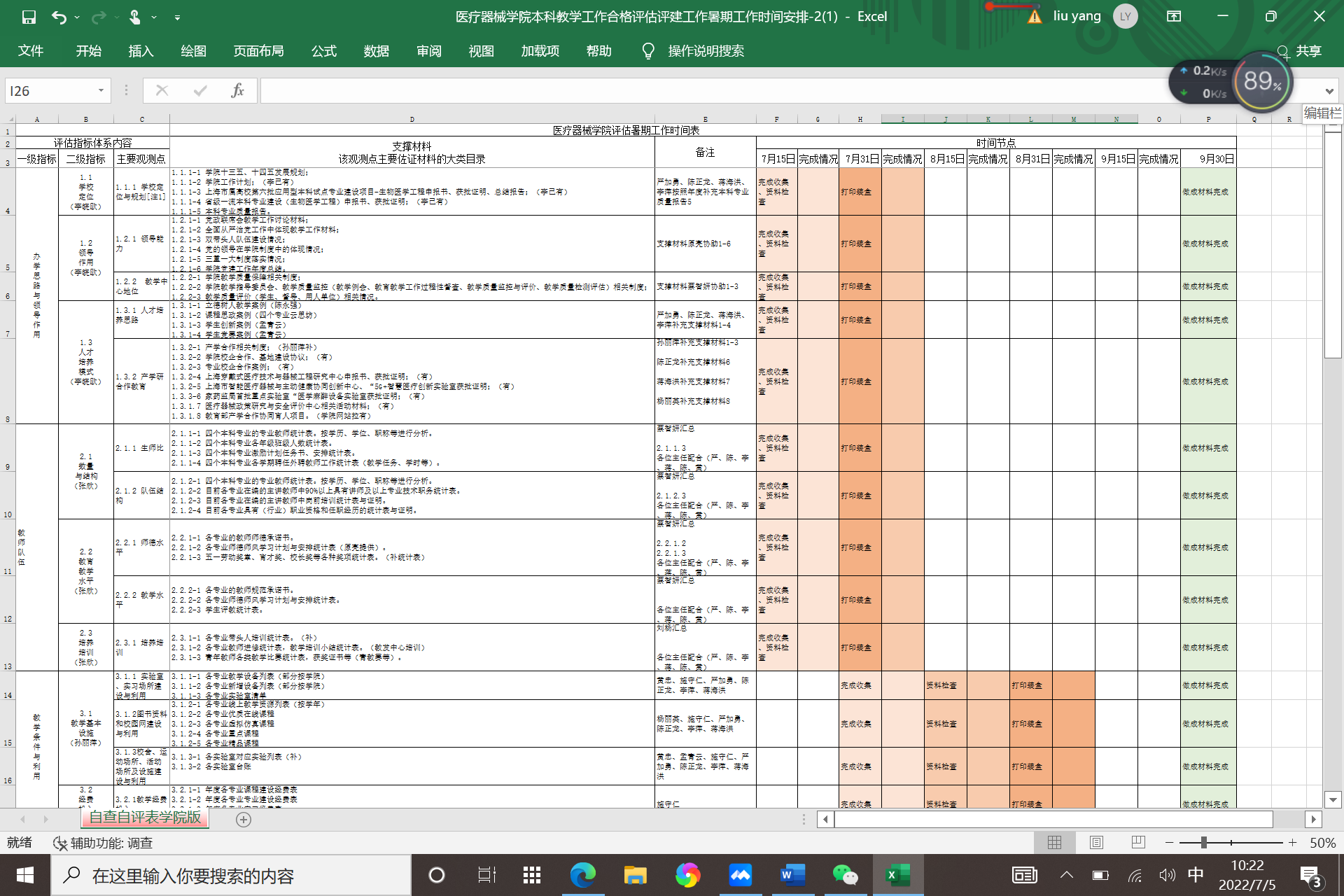The height and width of the screenshot is (896, 1344).
Task: Open the 数据 ribbon tab
Action: click(x=376, y=51)
